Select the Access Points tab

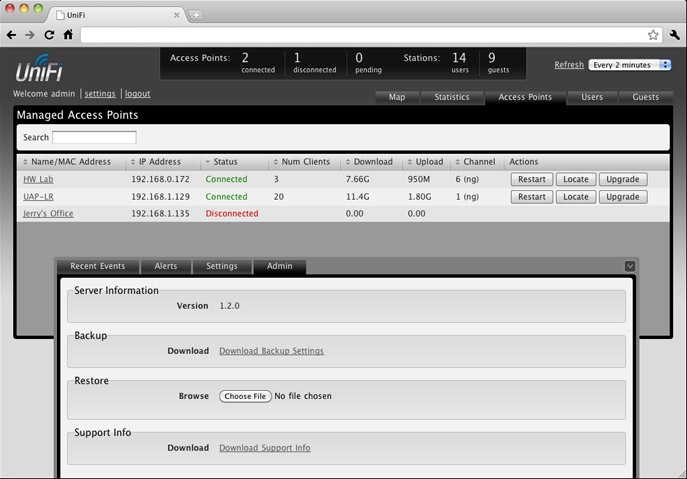(x=525, y=97)
